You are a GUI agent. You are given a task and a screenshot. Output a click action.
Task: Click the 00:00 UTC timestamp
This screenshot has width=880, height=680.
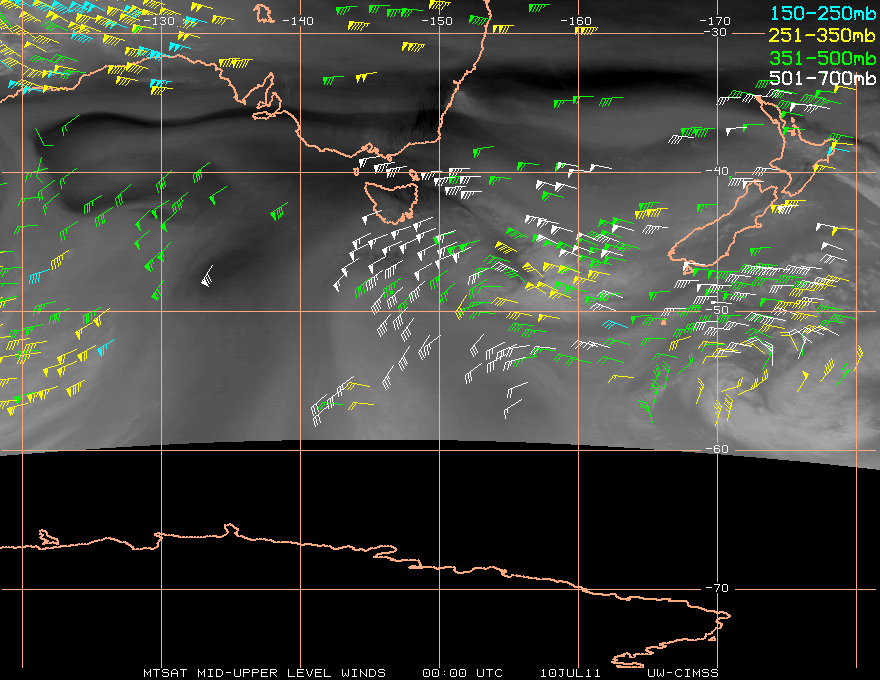click(462, 673)
